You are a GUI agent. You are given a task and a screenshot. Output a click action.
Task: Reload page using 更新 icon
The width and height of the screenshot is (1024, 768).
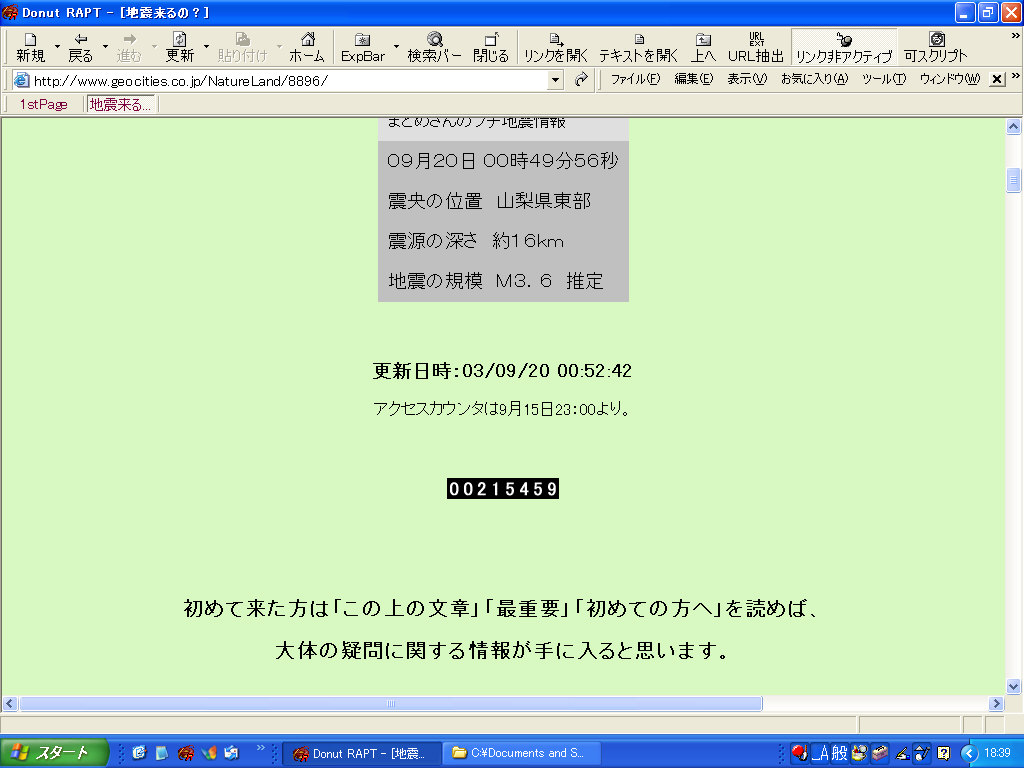coord(180,47)
